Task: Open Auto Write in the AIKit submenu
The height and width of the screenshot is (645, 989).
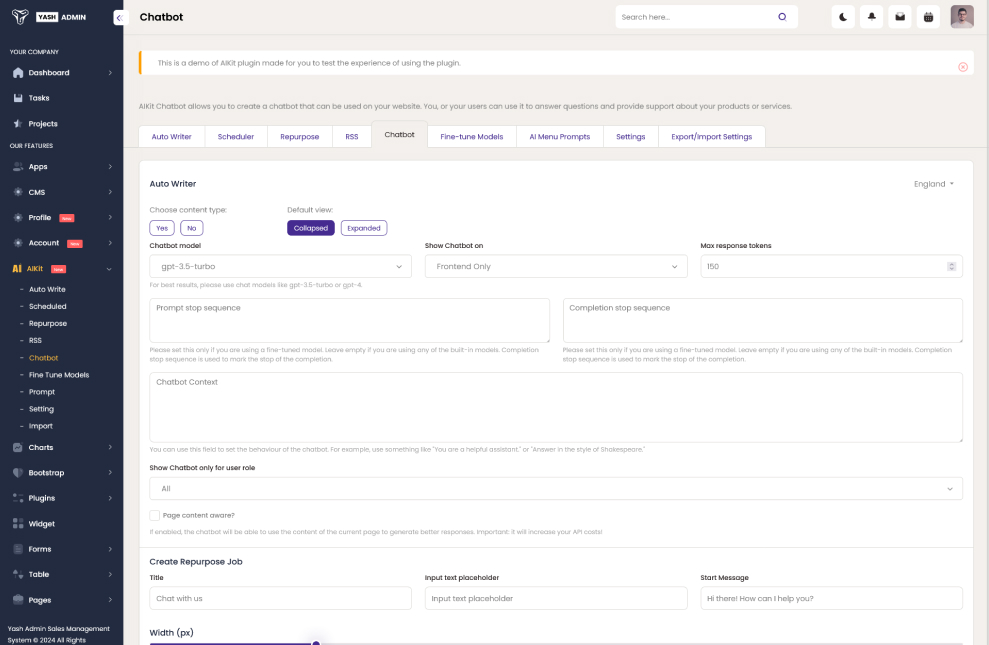Action: [x=47, y=289]
